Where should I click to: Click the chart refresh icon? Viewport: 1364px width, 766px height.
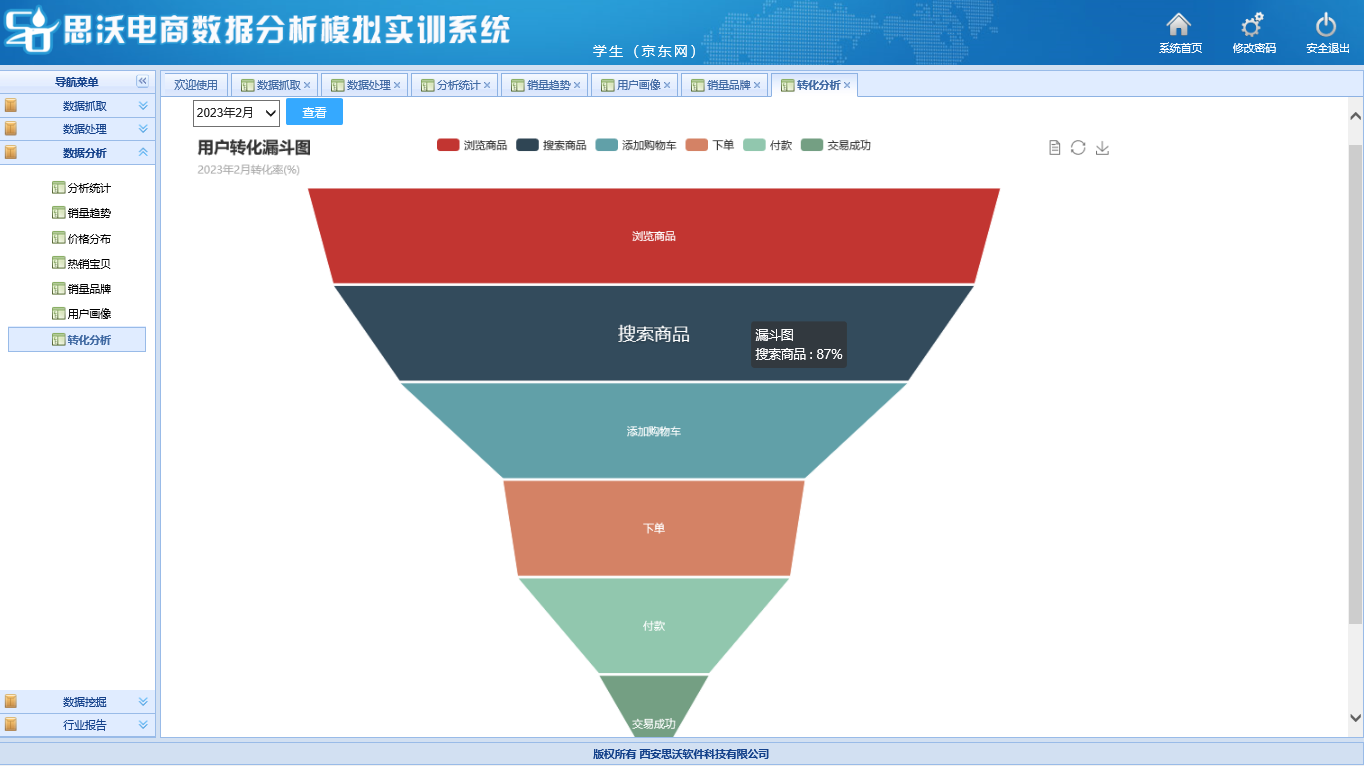1078,148
